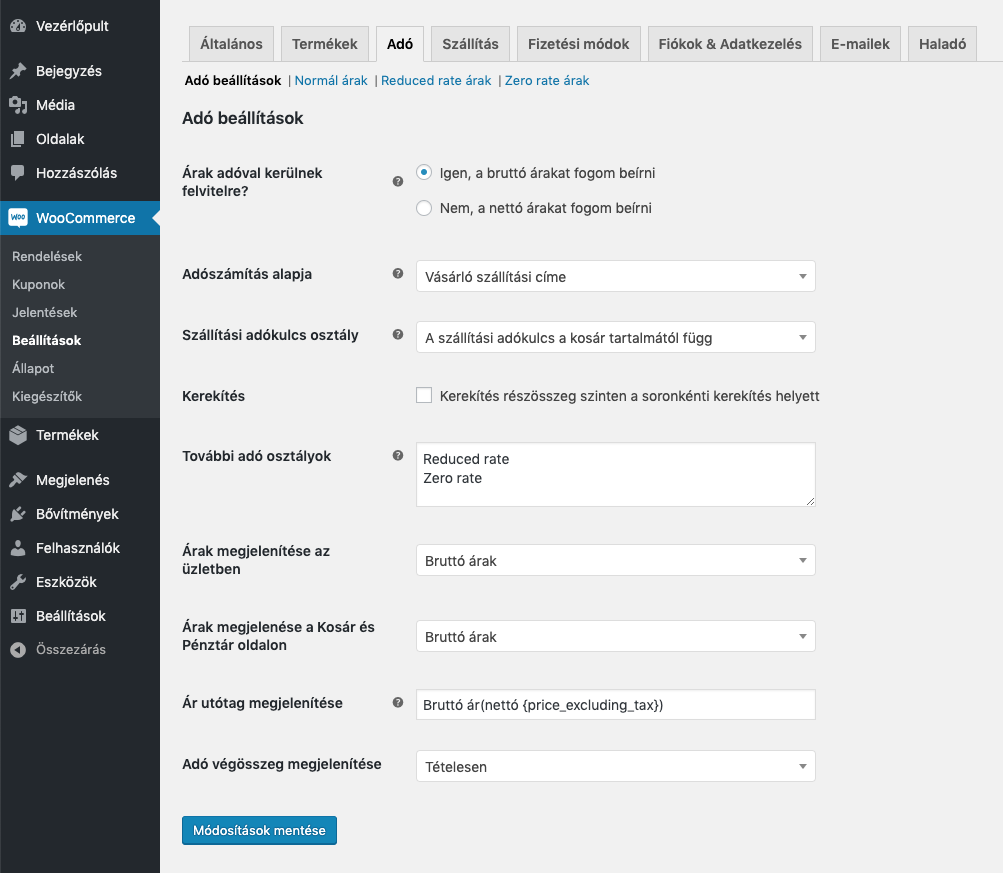Open the Fizetési módok tab

click(x=578, y=43)
